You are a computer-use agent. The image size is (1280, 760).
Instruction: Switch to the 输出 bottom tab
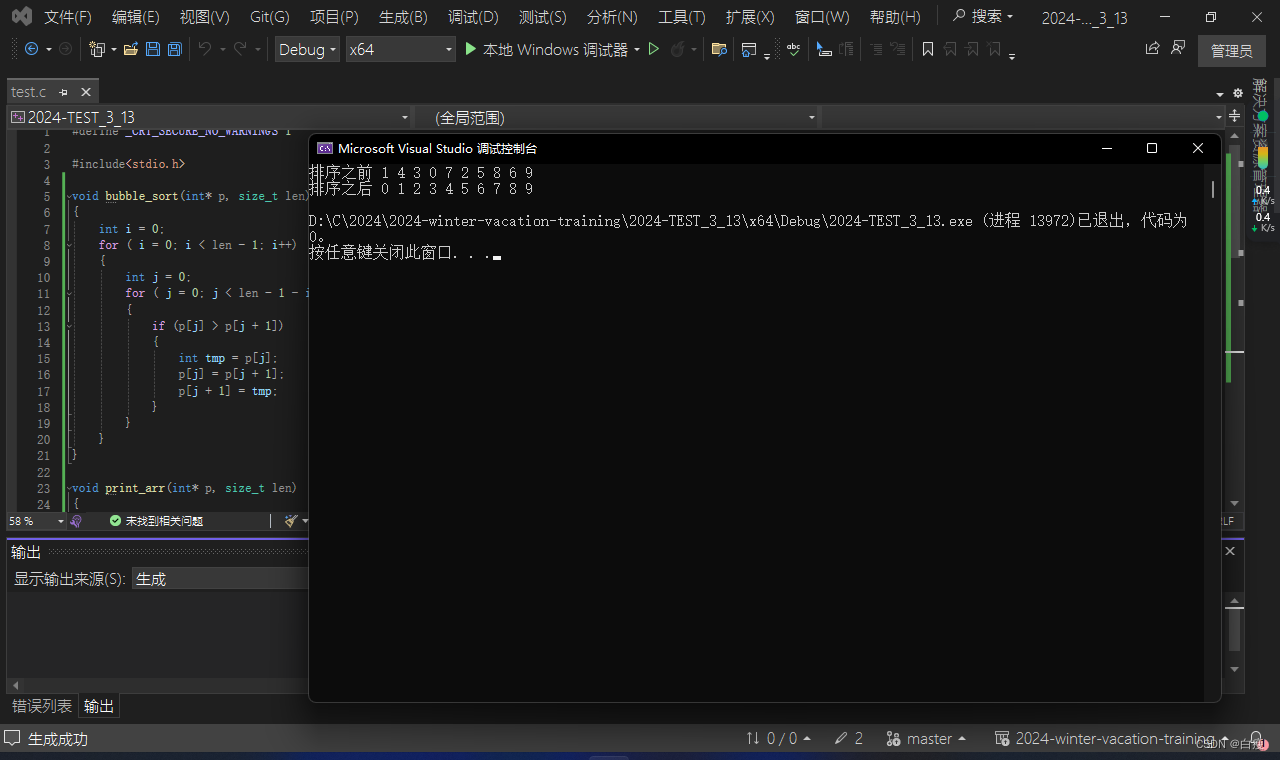coord(99,707)
